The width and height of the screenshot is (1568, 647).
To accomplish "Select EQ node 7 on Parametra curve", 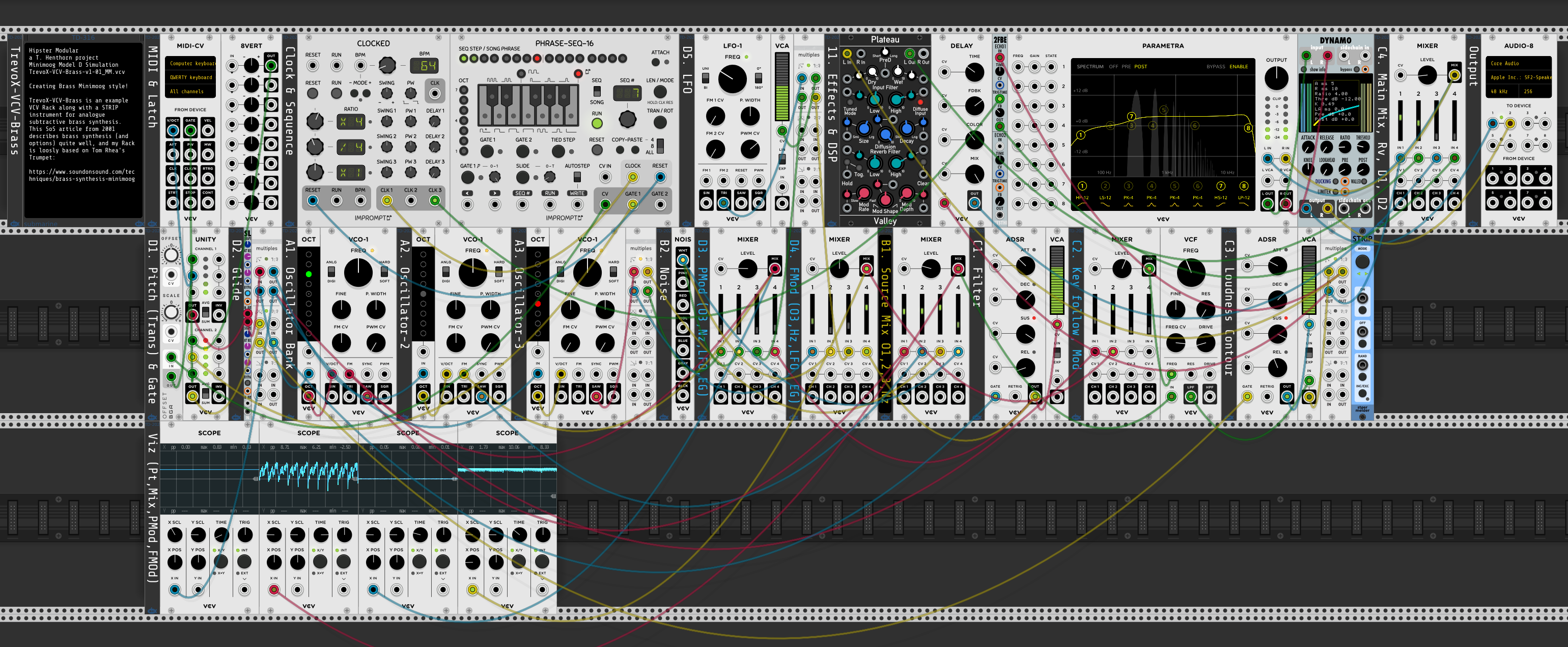I will click(1131, 116).
